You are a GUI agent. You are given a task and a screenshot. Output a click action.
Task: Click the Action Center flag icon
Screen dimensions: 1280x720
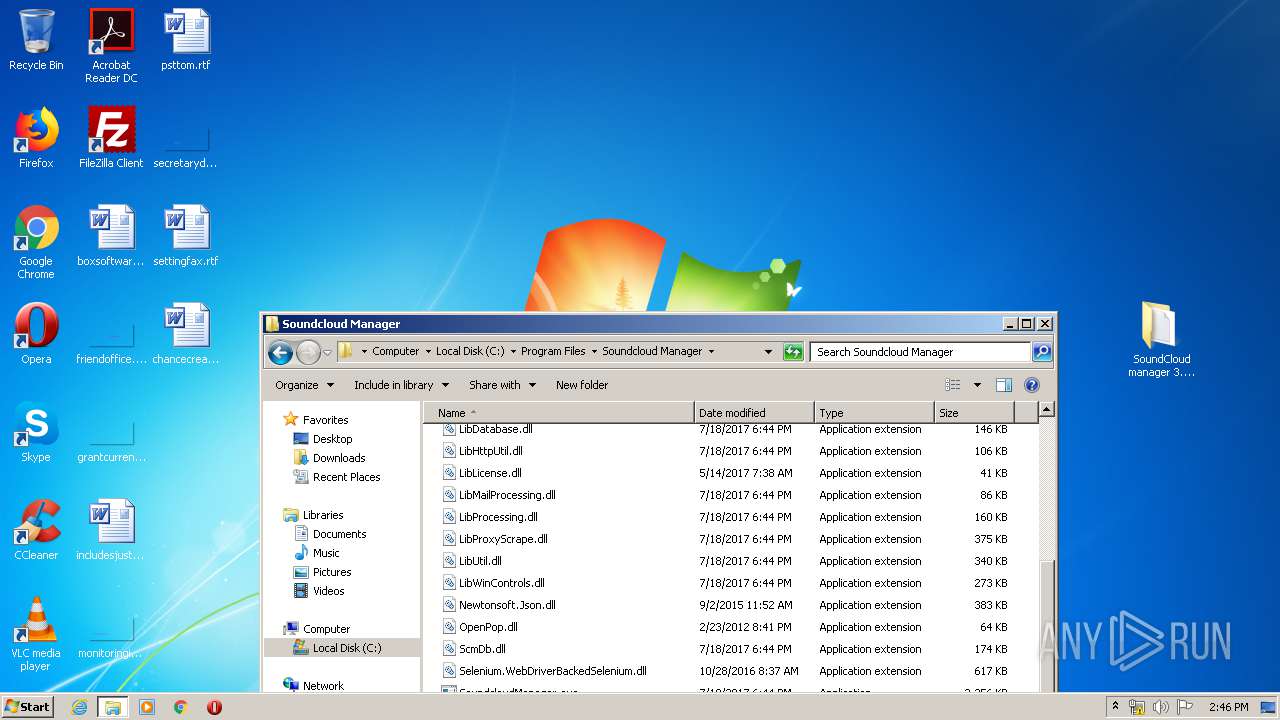pos(1184,707)
